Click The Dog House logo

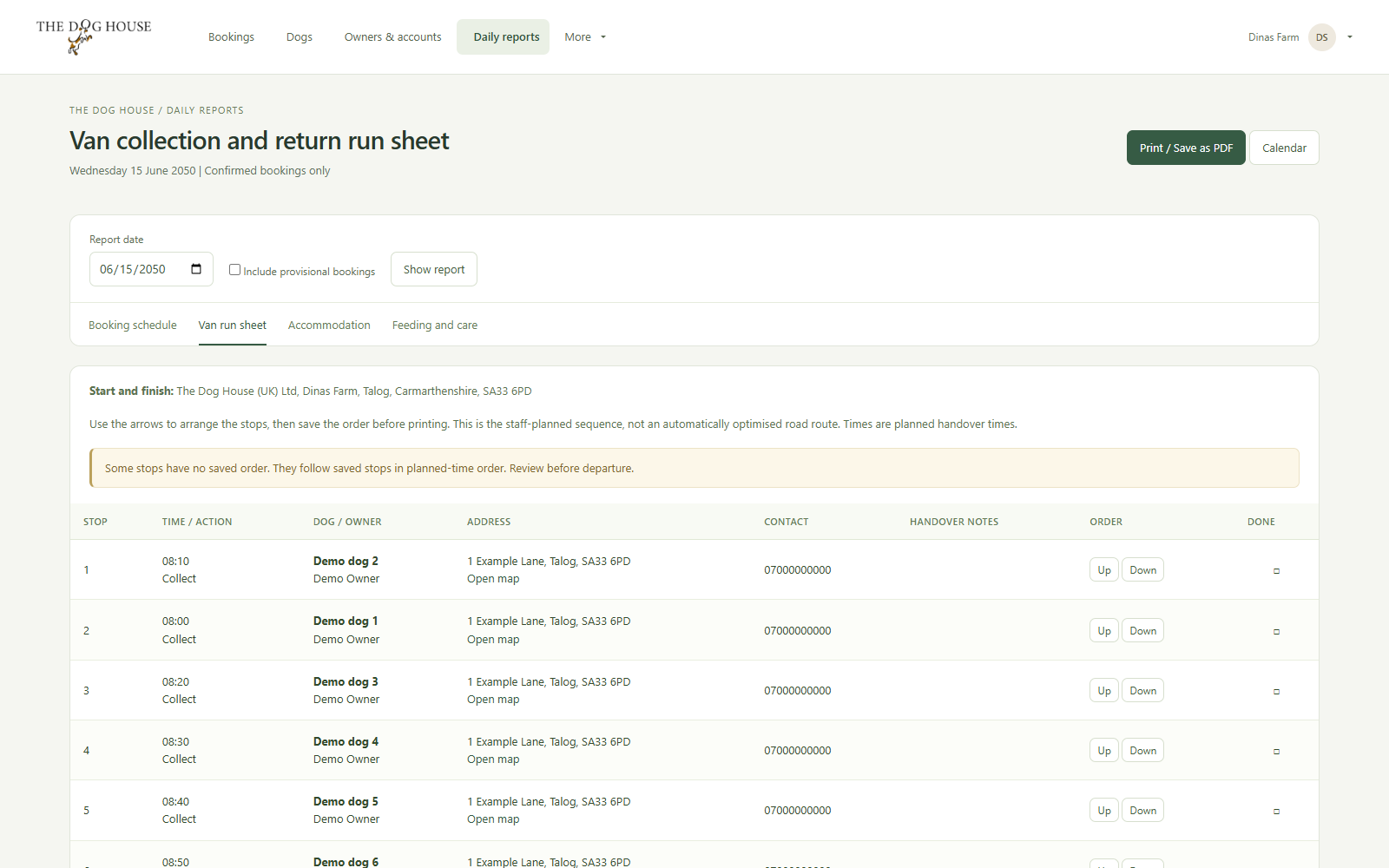[94, 36]
